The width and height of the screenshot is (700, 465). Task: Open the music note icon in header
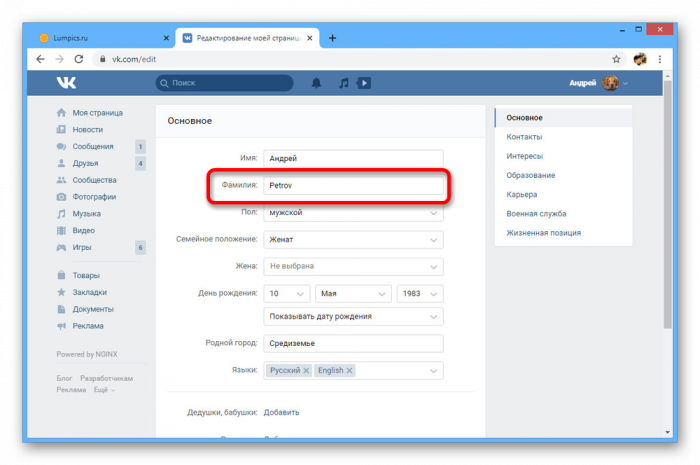pos(344,83)
